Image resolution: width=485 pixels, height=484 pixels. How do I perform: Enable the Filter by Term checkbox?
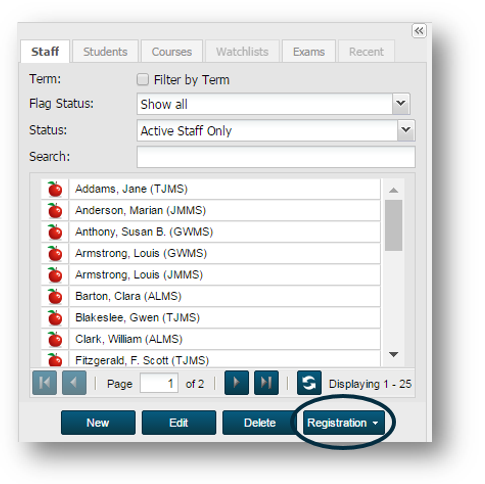(143, 80)
